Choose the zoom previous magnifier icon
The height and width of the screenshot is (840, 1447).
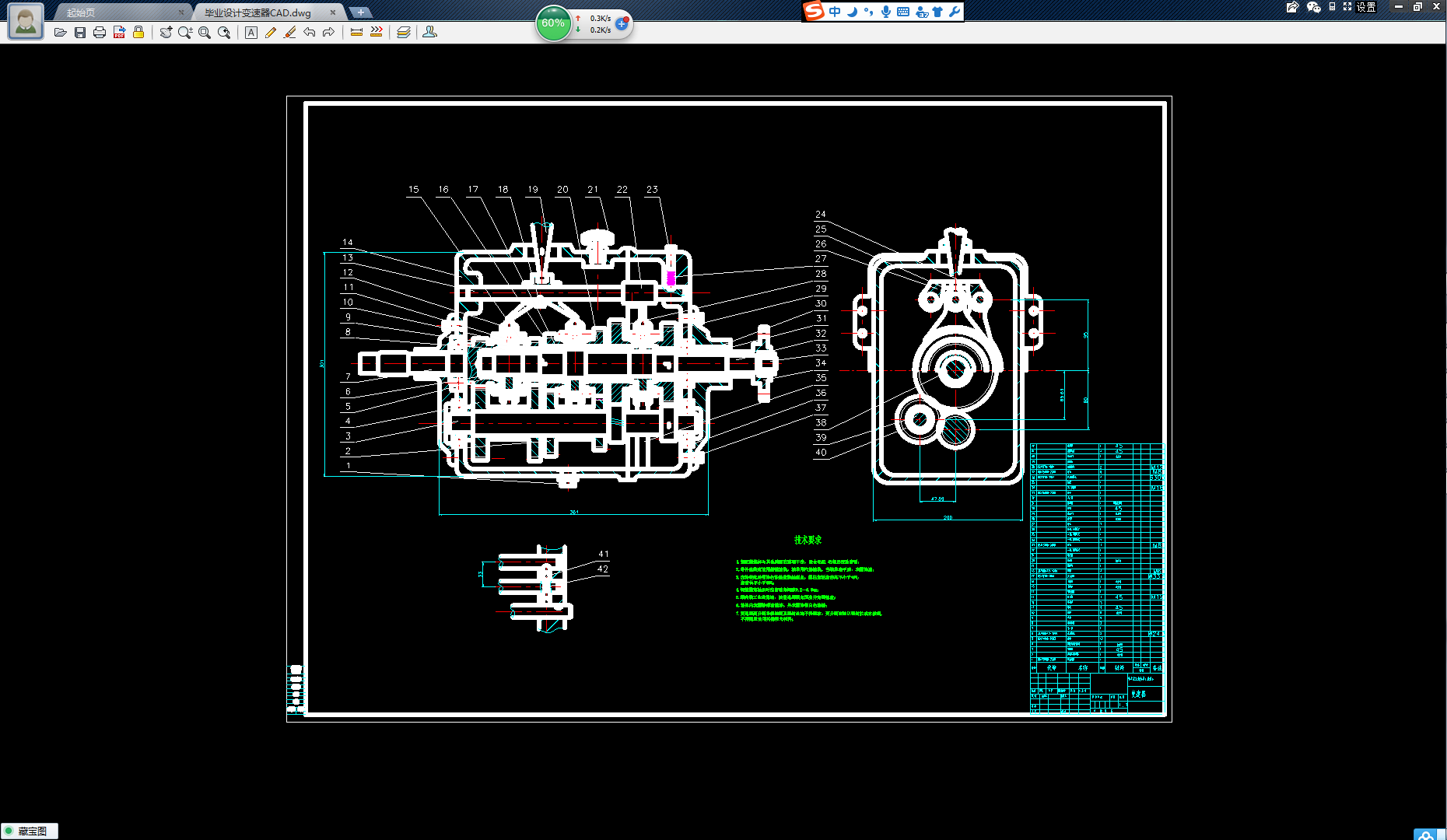[224, 33]
